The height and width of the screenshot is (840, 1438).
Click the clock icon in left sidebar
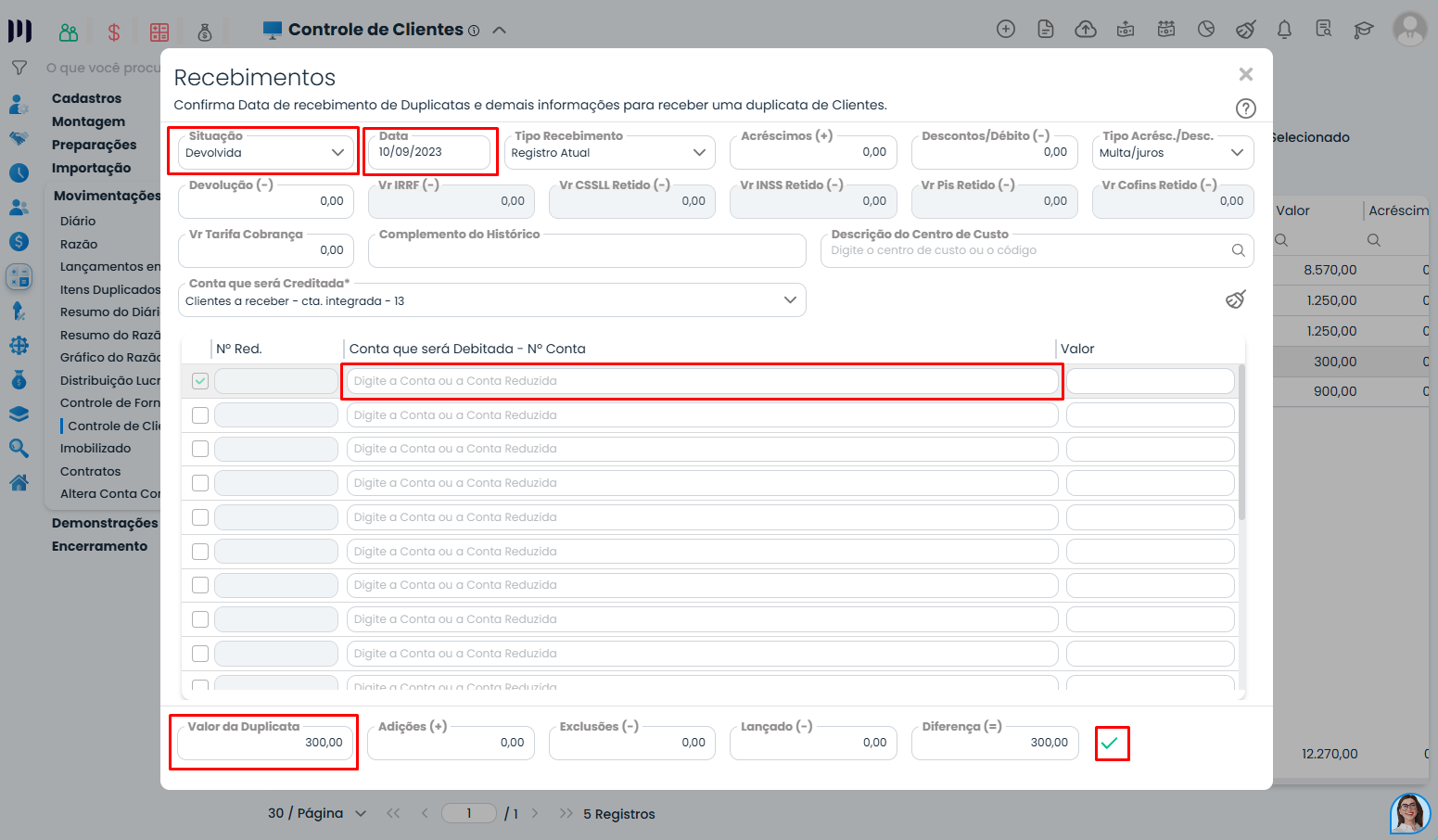click(x=19, y=172)
